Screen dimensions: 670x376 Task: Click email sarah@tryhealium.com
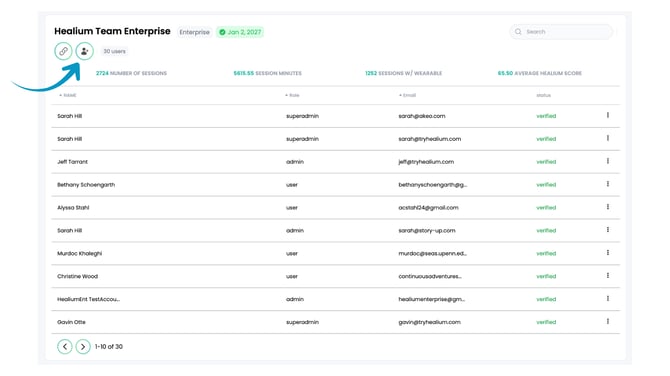point(429,139)
